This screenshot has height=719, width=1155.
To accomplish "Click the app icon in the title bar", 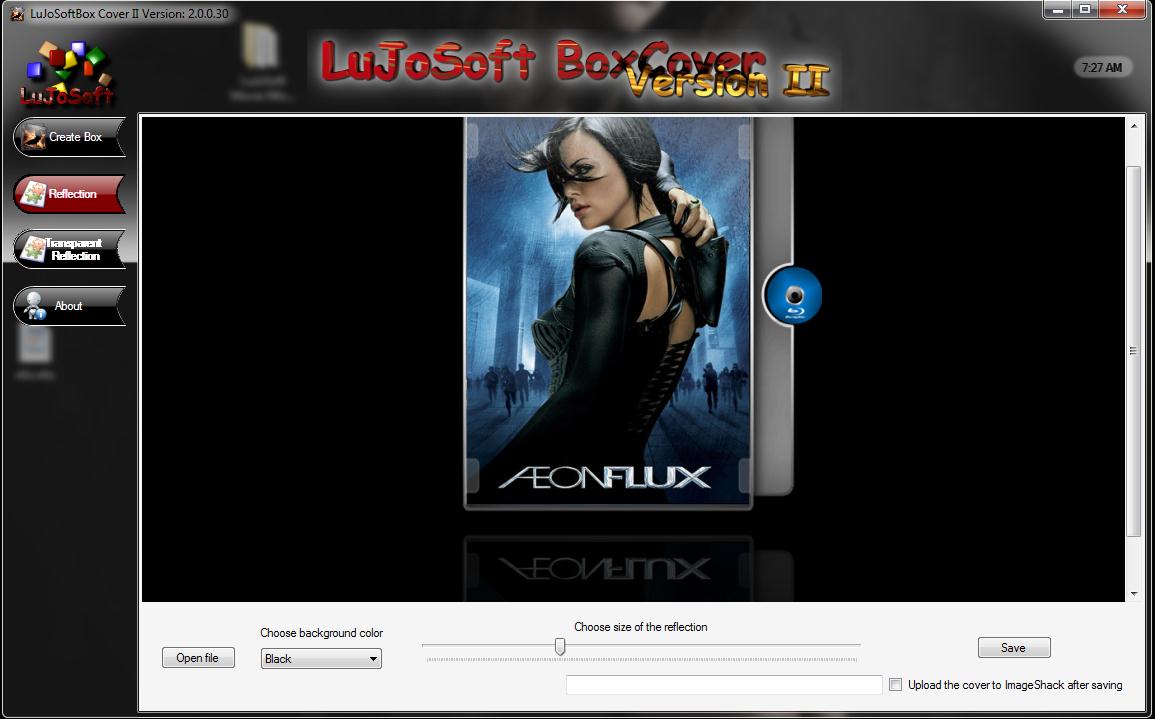I will [17, 13].
